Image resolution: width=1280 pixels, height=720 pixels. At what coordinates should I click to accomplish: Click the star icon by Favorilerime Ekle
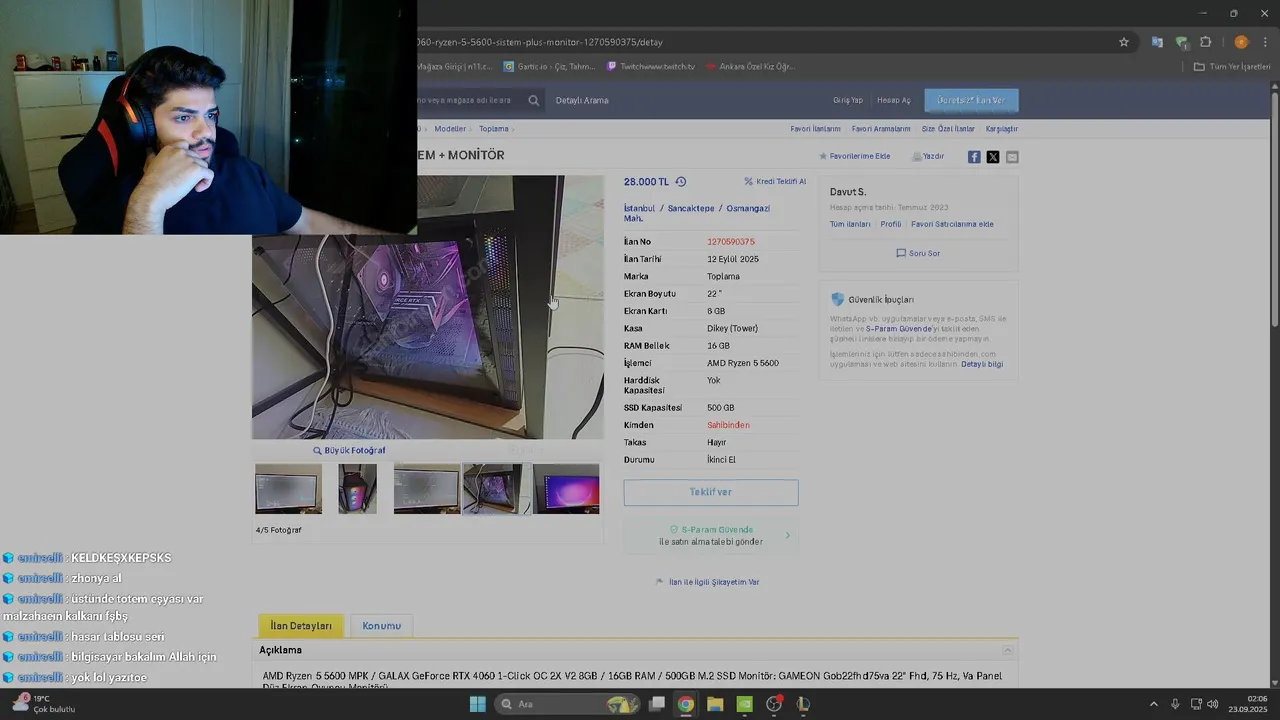(x=823, y=156)
